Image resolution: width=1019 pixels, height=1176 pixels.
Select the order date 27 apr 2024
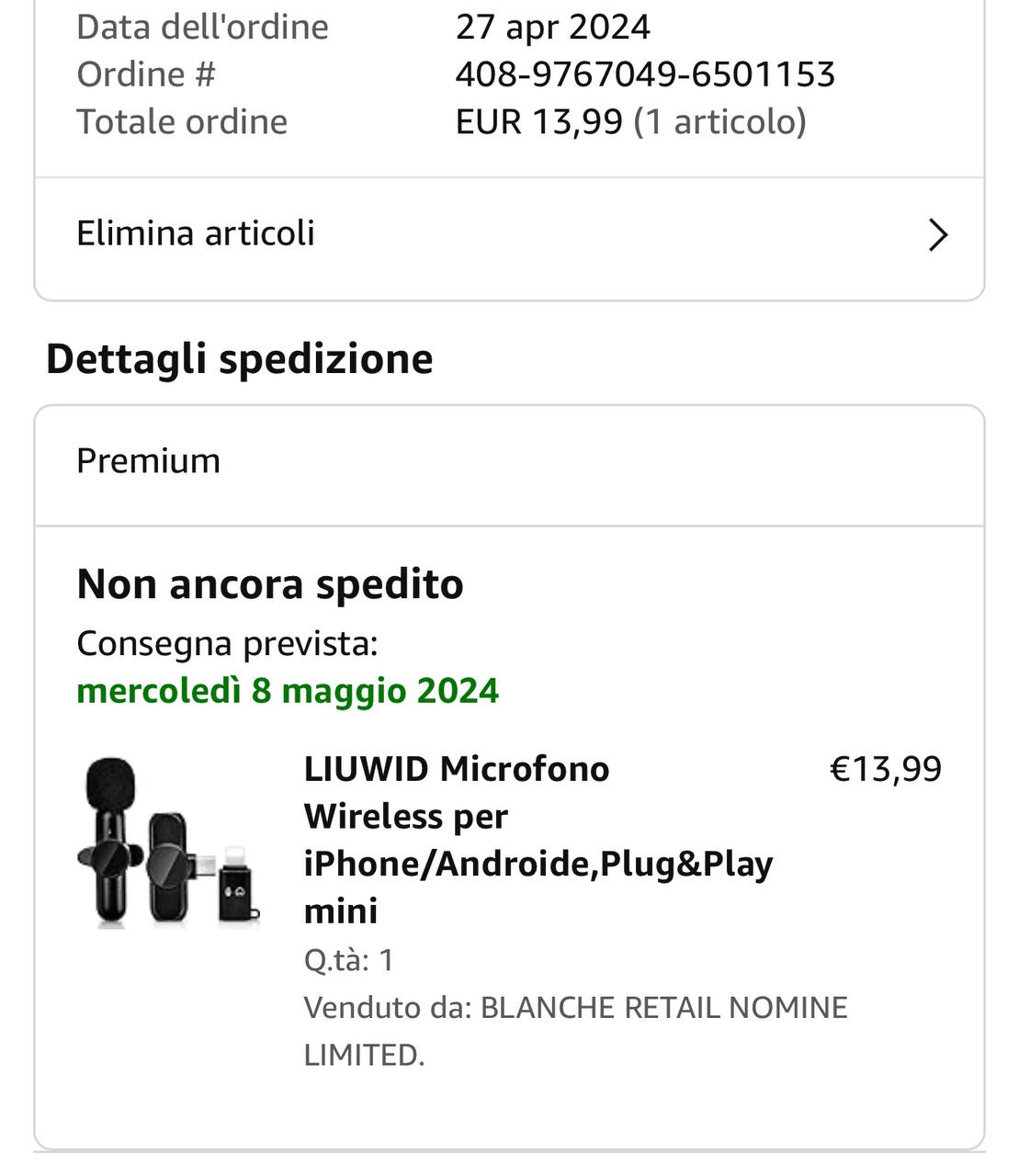tap(552, 27)
